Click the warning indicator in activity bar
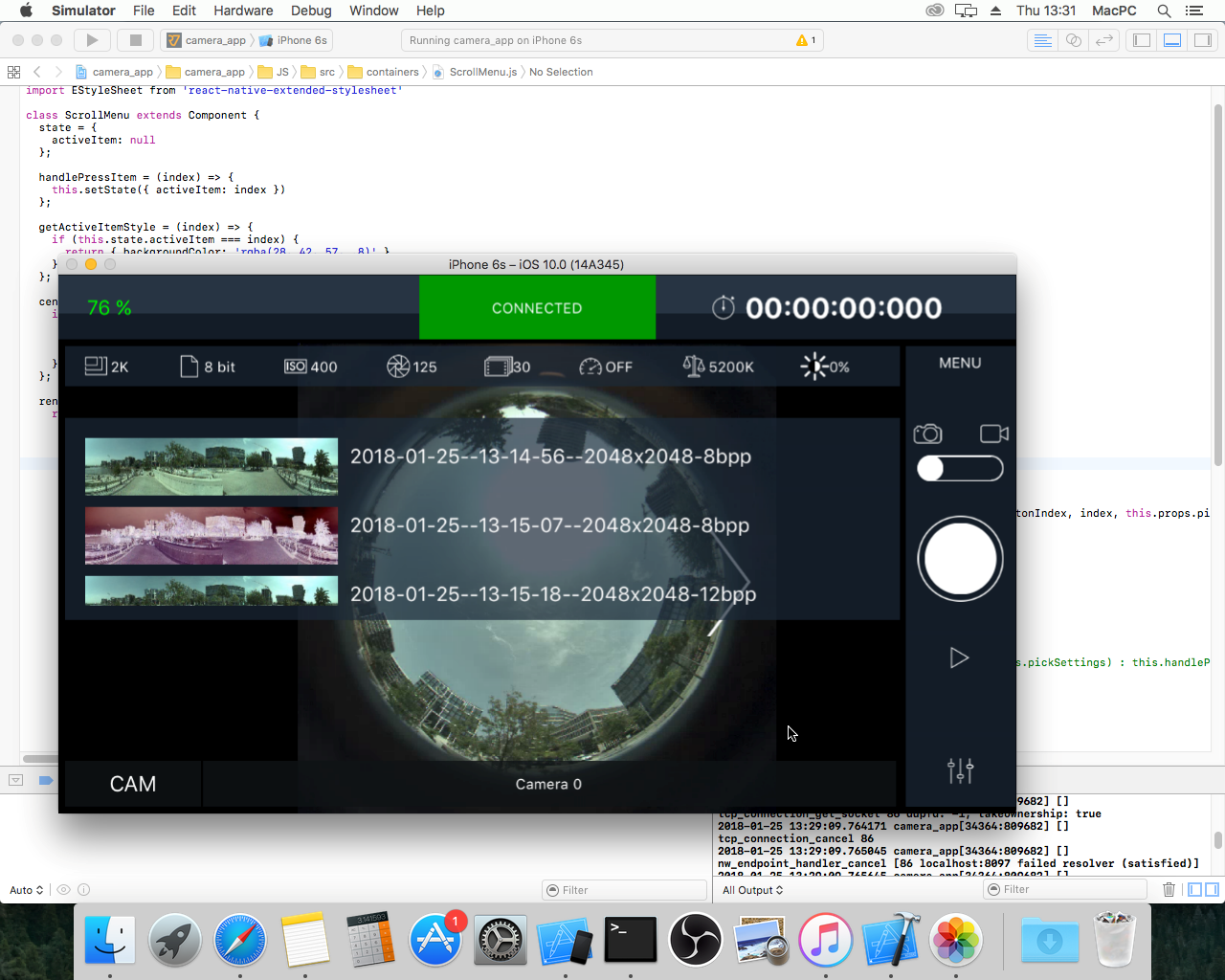The width and height of the screenshot is (1225, 980). pos(806,40)
